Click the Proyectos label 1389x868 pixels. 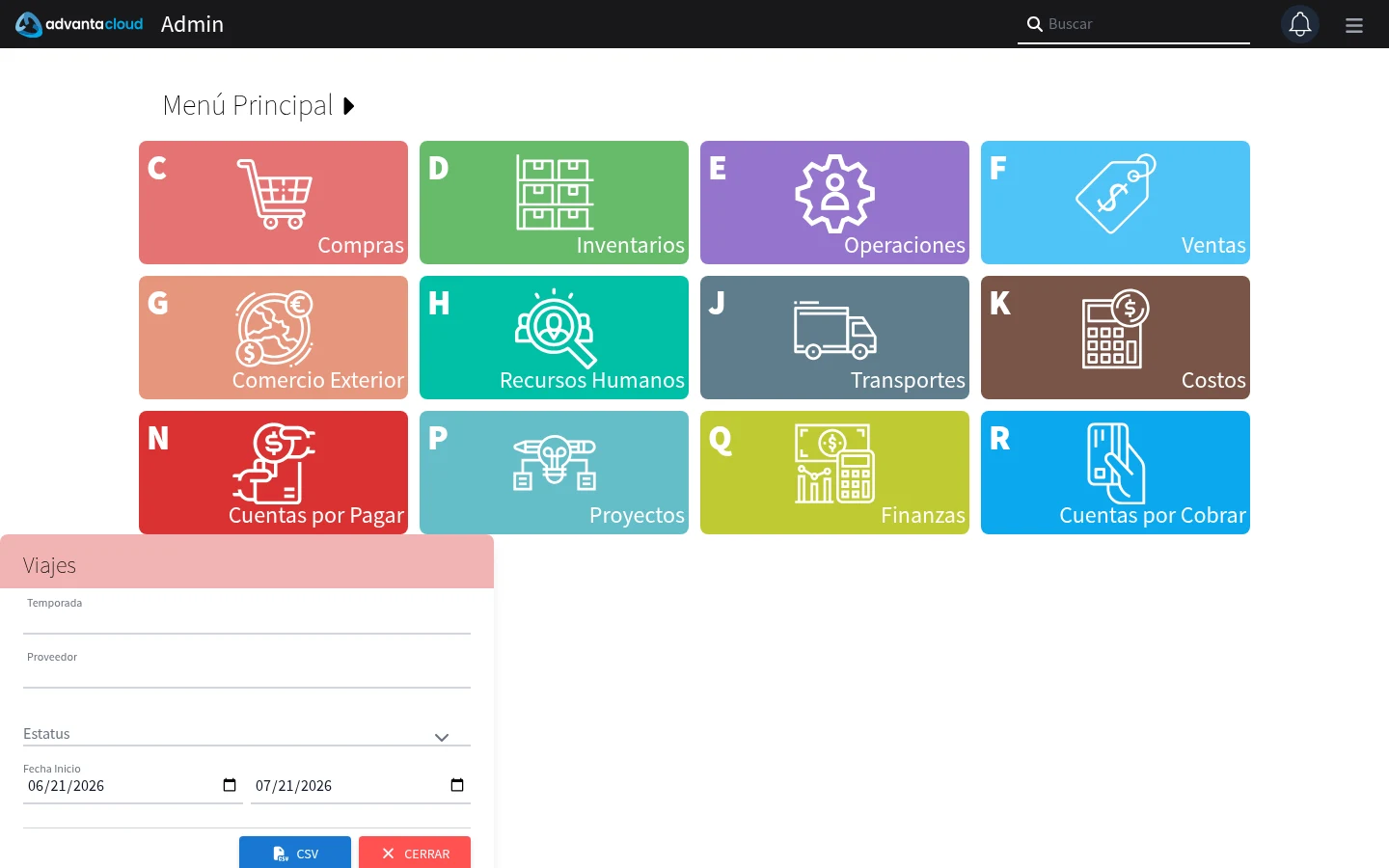click(637, 515)
